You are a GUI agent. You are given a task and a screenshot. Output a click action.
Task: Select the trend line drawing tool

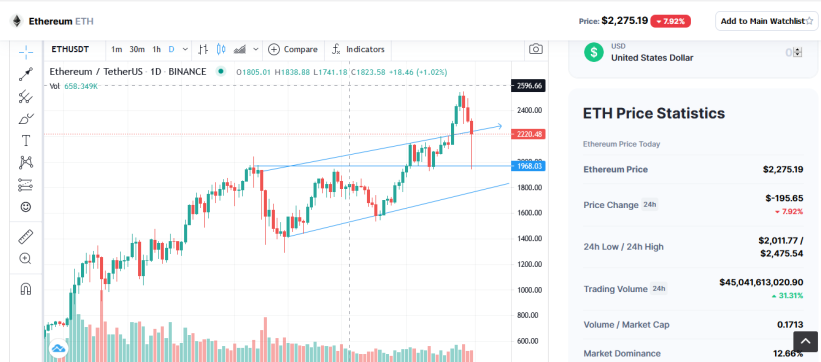(26, 74)
